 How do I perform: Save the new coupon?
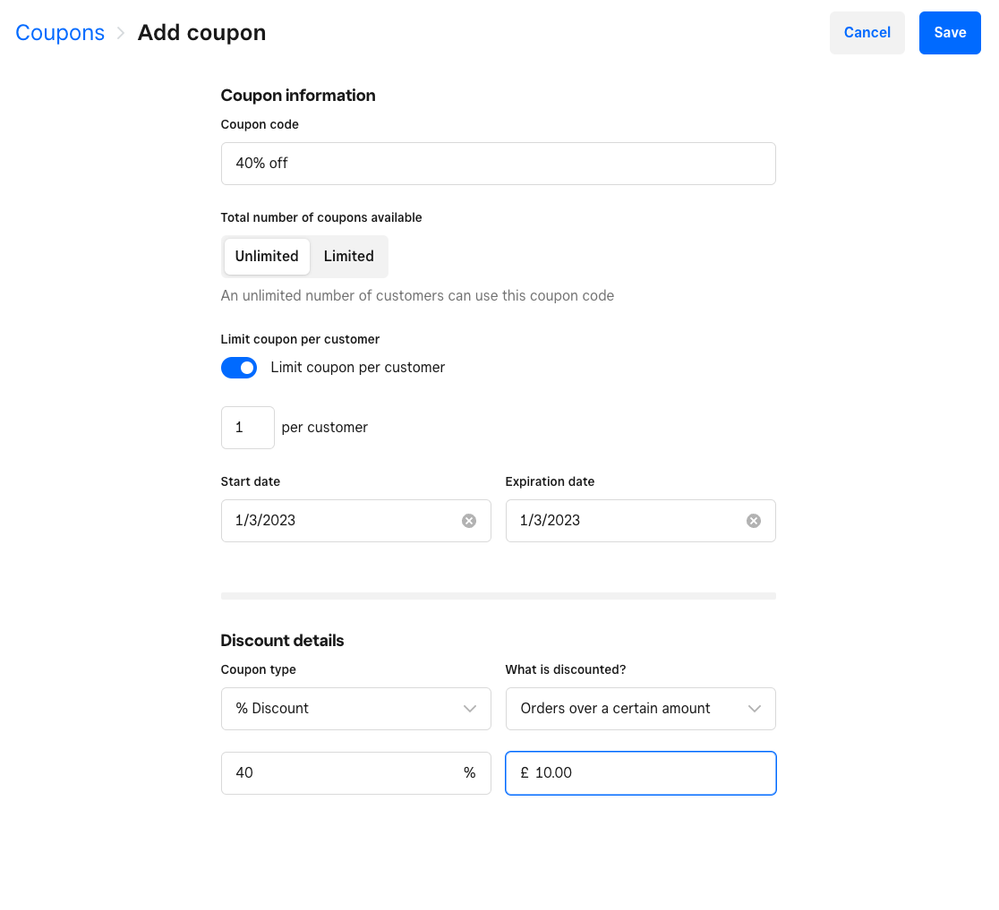click(x=949, y=33)
